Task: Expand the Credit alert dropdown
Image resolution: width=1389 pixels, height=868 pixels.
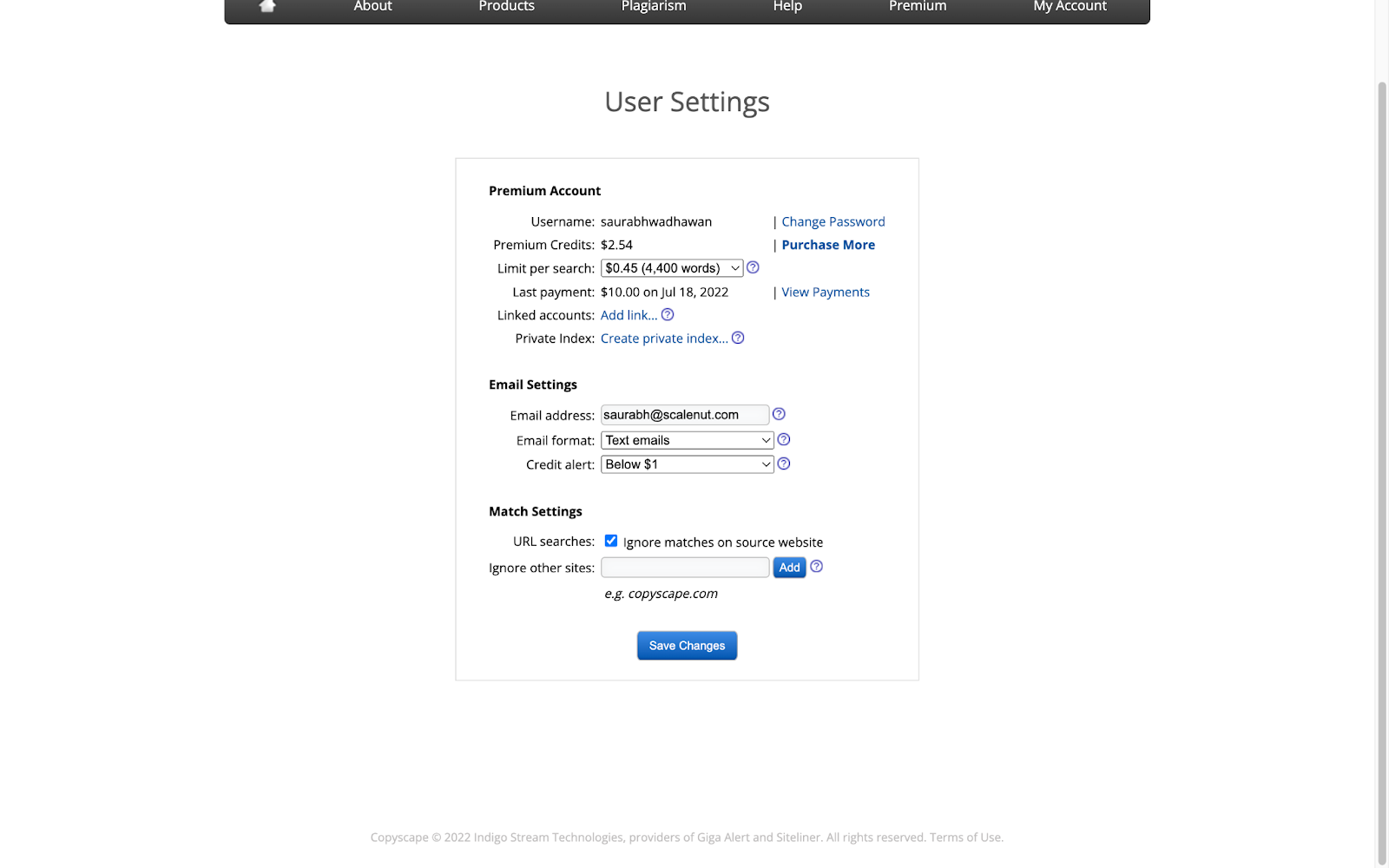Action: pyautogui.click(x=687, y=464)
